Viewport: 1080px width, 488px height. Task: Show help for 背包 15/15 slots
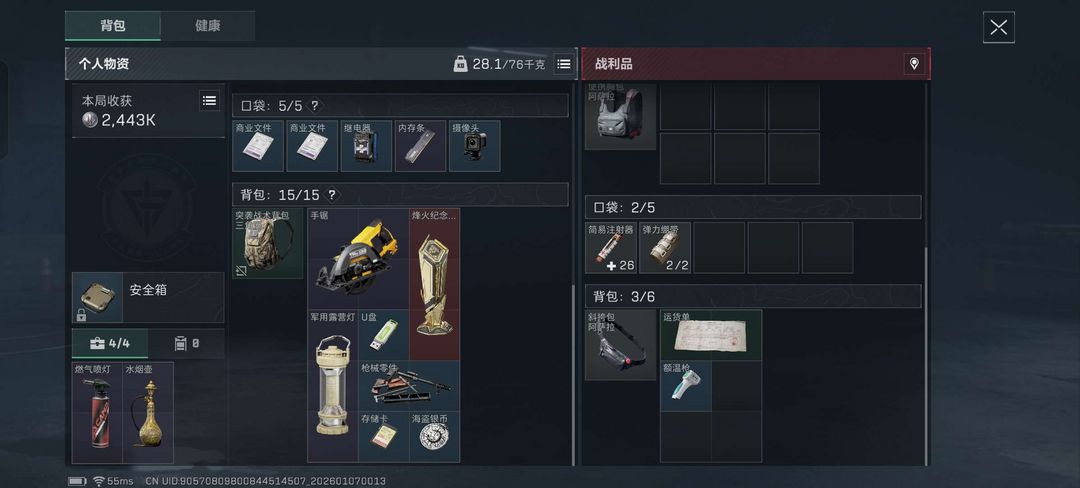point(332,195)
